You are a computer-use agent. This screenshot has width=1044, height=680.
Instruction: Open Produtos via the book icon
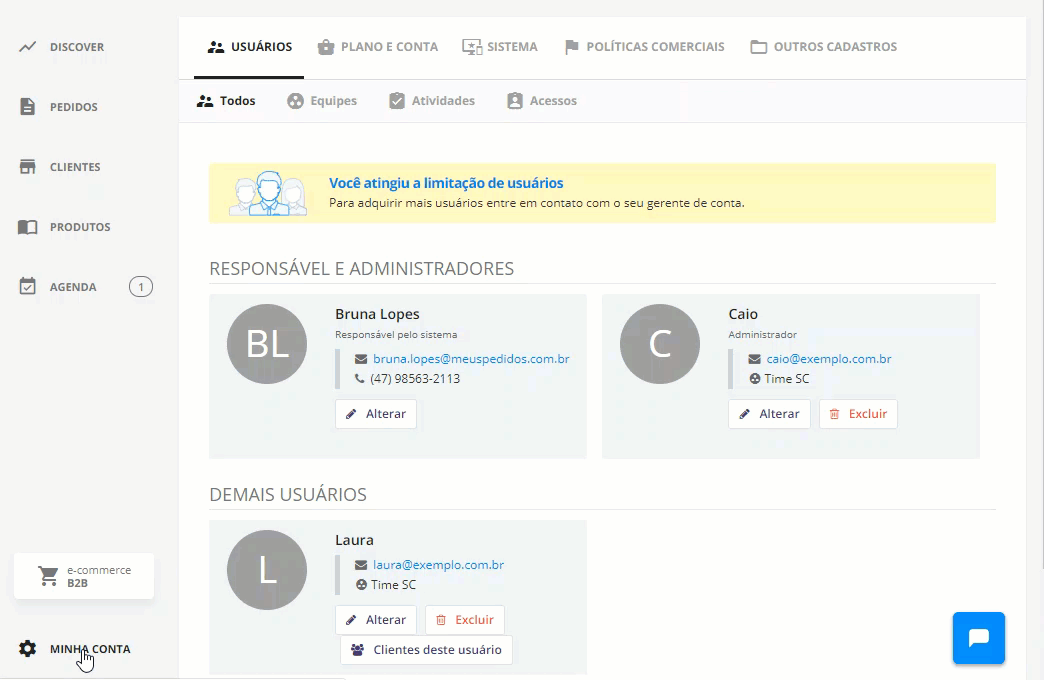[27, 227]
